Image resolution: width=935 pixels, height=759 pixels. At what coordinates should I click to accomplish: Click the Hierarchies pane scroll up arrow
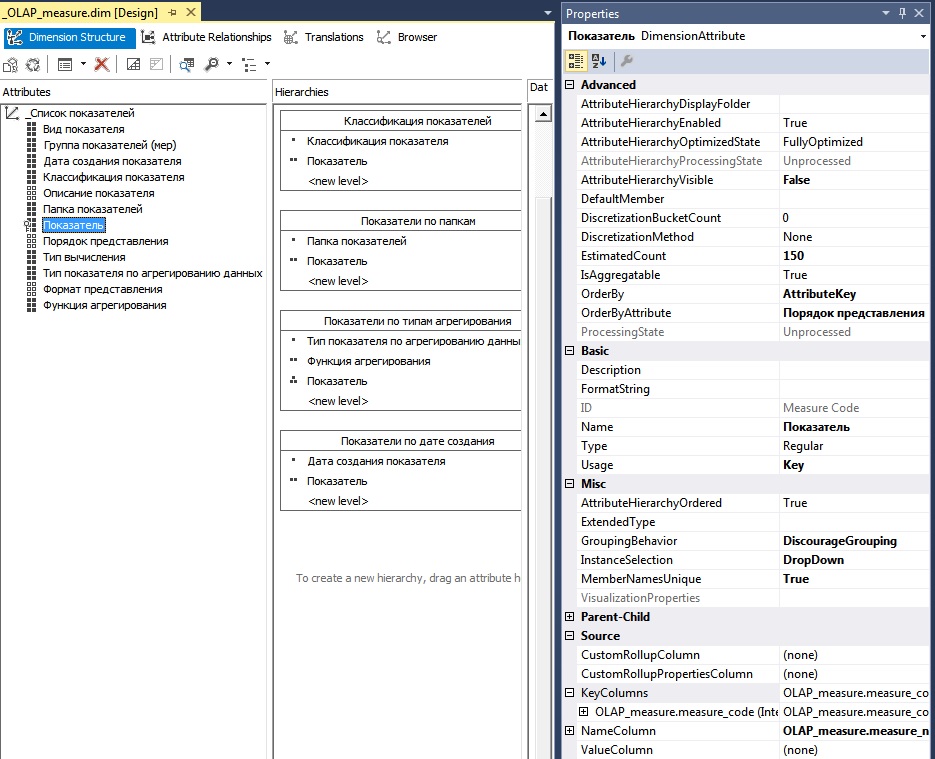[543, 113]
